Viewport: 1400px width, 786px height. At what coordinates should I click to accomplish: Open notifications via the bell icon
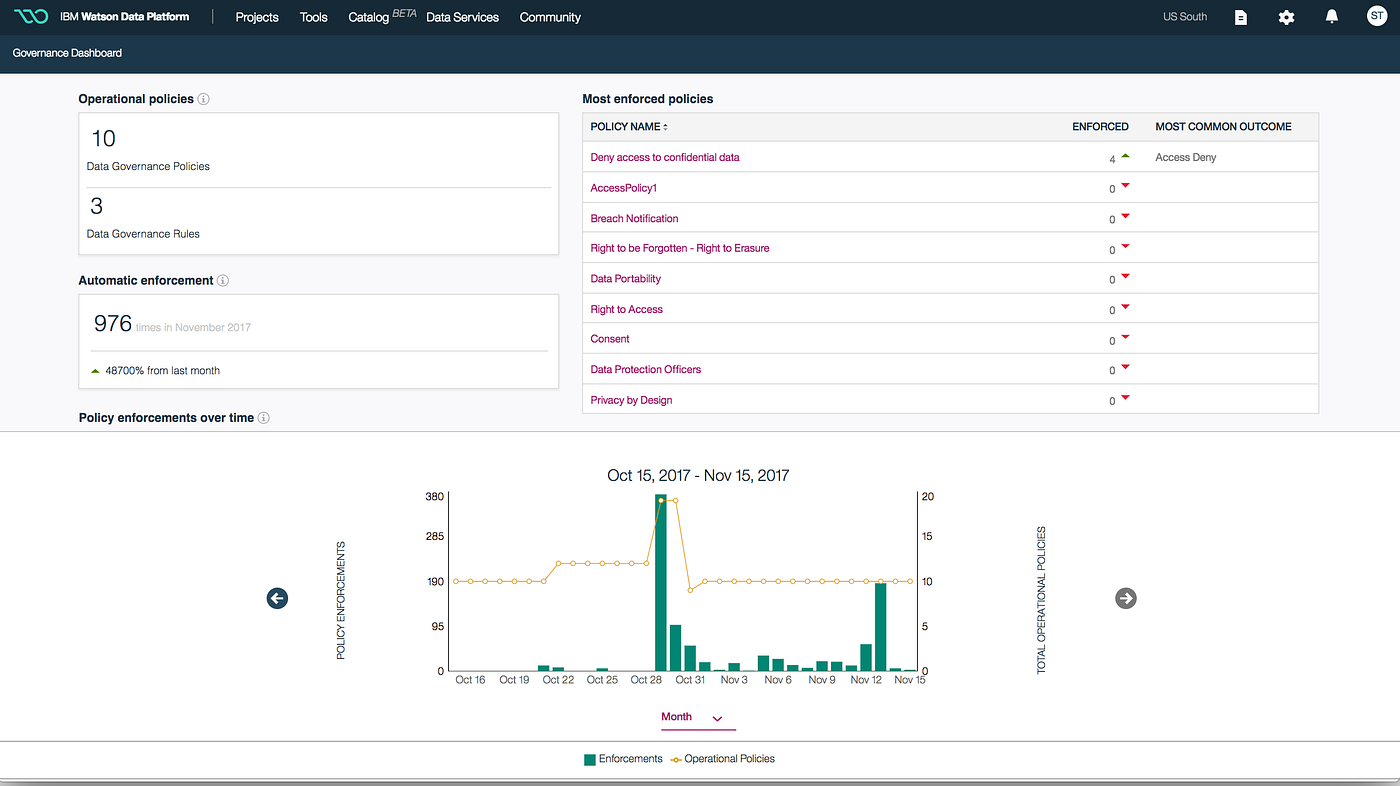click(x=1331, y=17)
